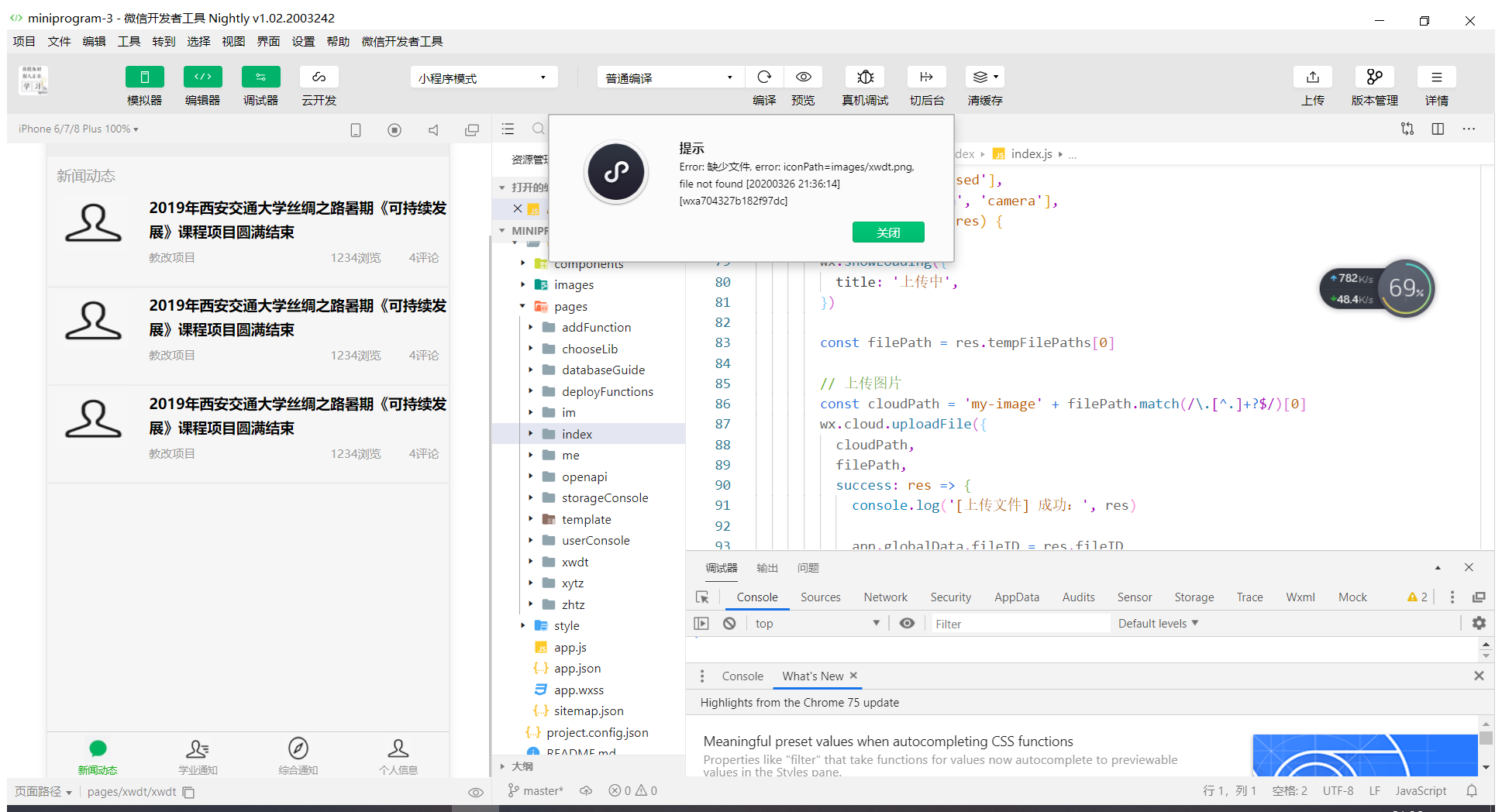
Task: Click the editor search magnifier icon
Action: (538, 129)
